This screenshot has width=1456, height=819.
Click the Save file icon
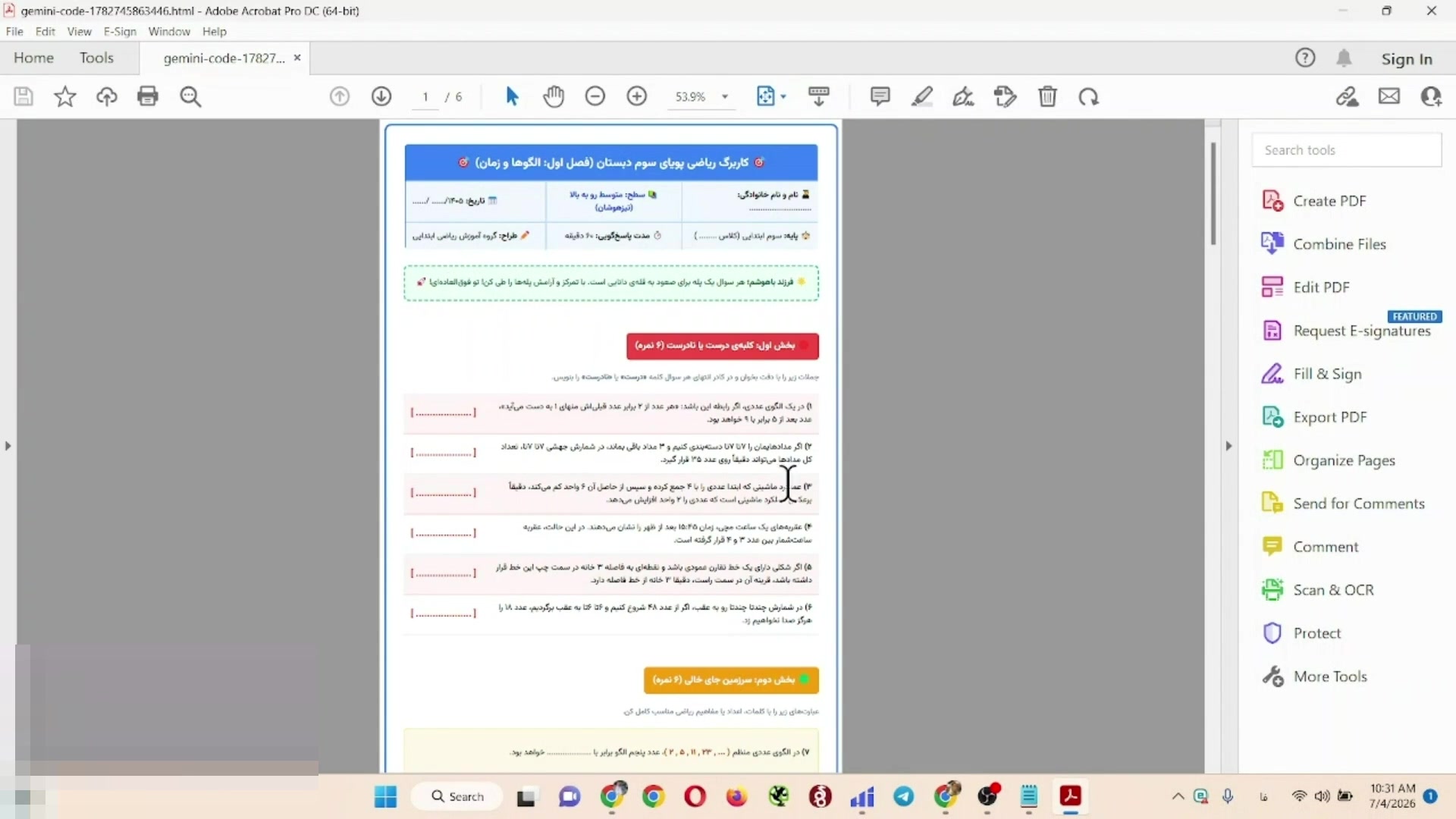(24, 96)
